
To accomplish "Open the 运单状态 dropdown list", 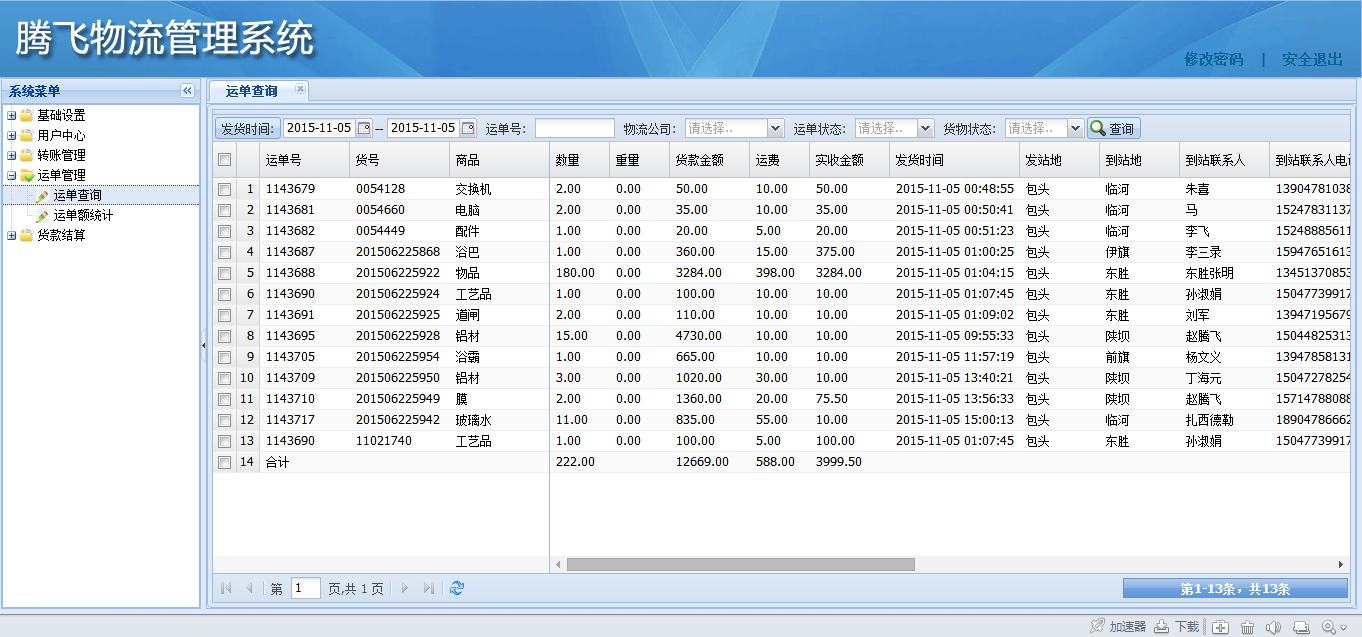I will point(925,128).
